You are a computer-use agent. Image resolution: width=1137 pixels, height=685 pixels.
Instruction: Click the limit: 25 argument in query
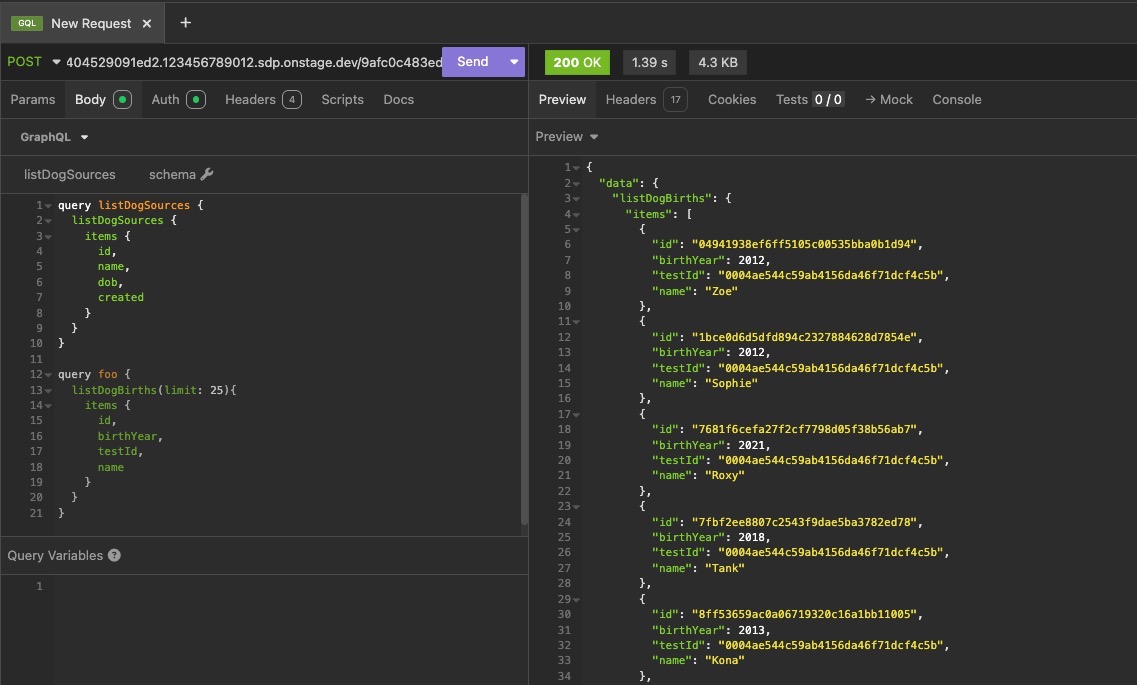(194, 390)
